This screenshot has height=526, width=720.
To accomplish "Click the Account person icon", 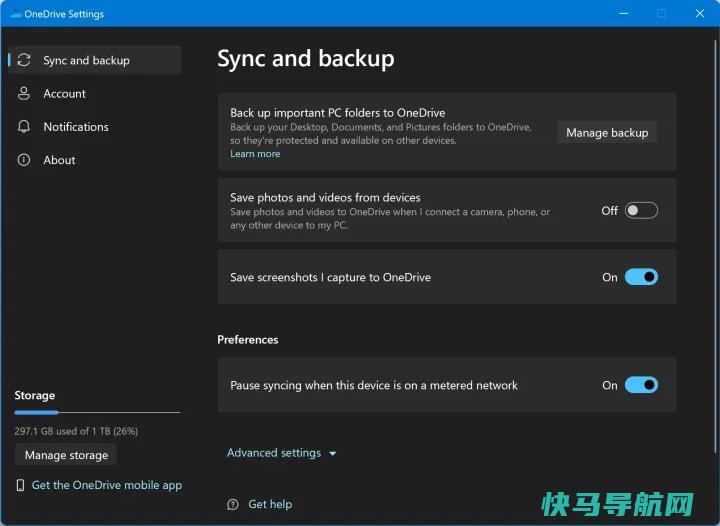I will tap(24, 93).
